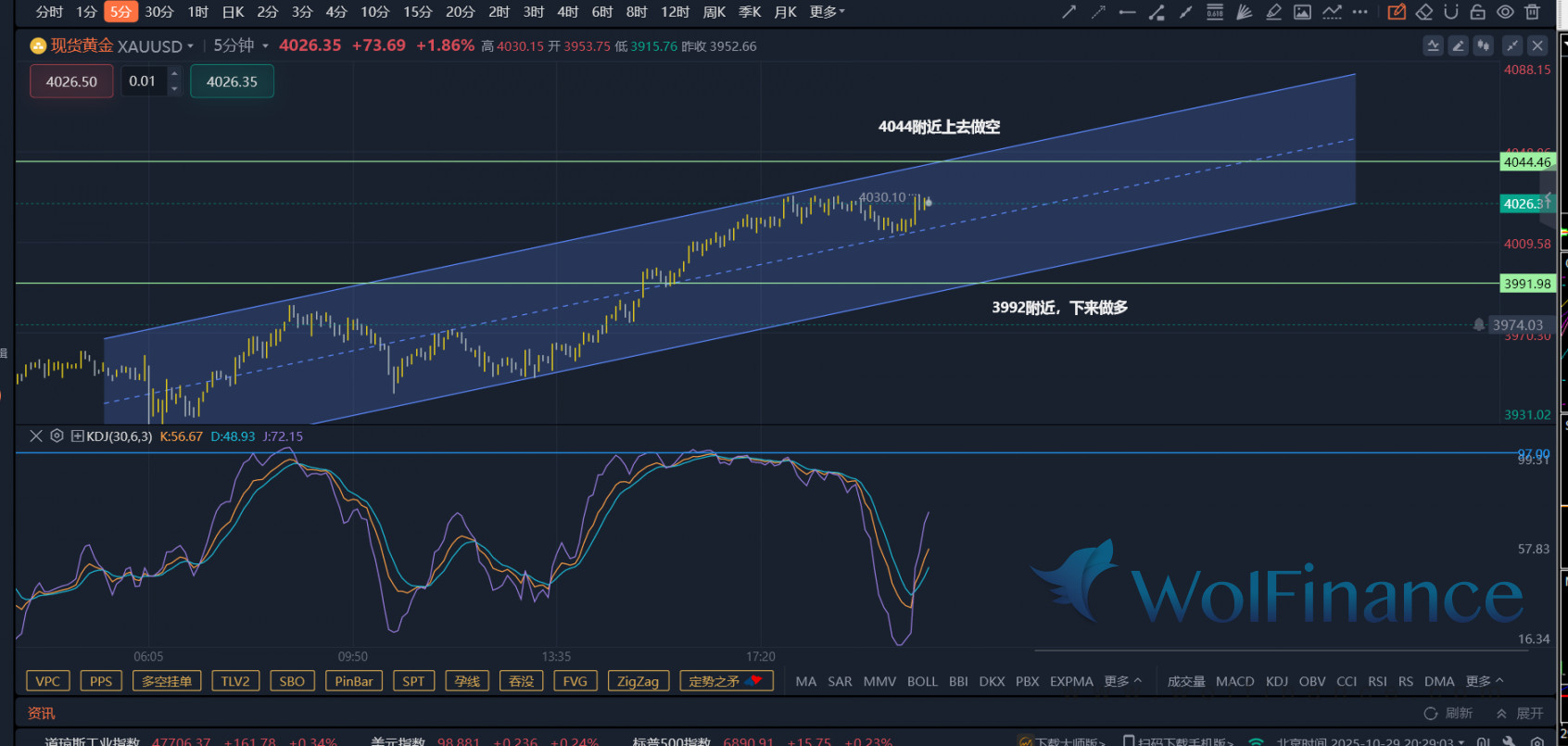Select the solid arrow line tool
The height and width of the screenshot is (746, 1568).
point(1069,12)
